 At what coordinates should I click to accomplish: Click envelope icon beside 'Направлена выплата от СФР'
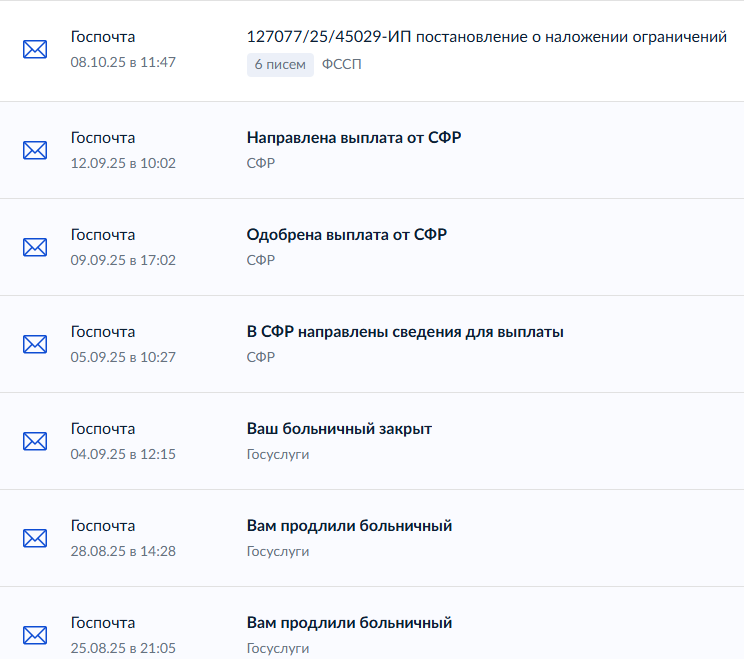[x=35, y=150]
